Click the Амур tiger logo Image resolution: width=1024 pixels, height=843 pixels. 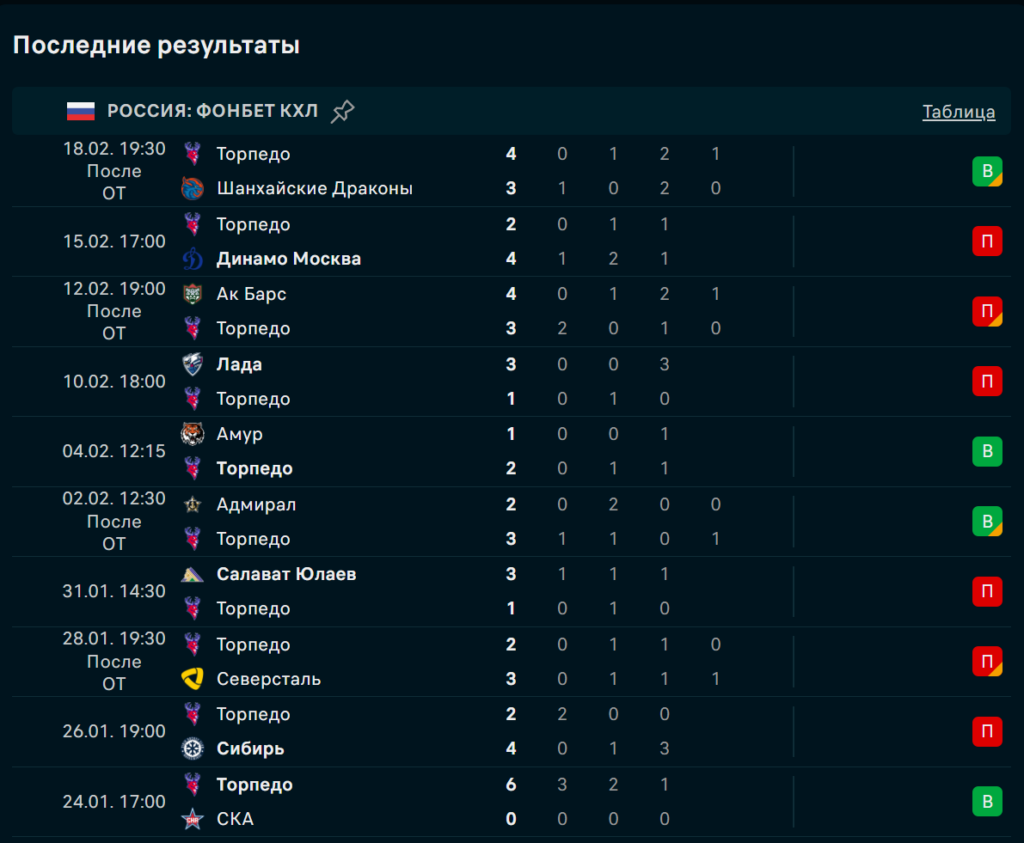[193, 434]
